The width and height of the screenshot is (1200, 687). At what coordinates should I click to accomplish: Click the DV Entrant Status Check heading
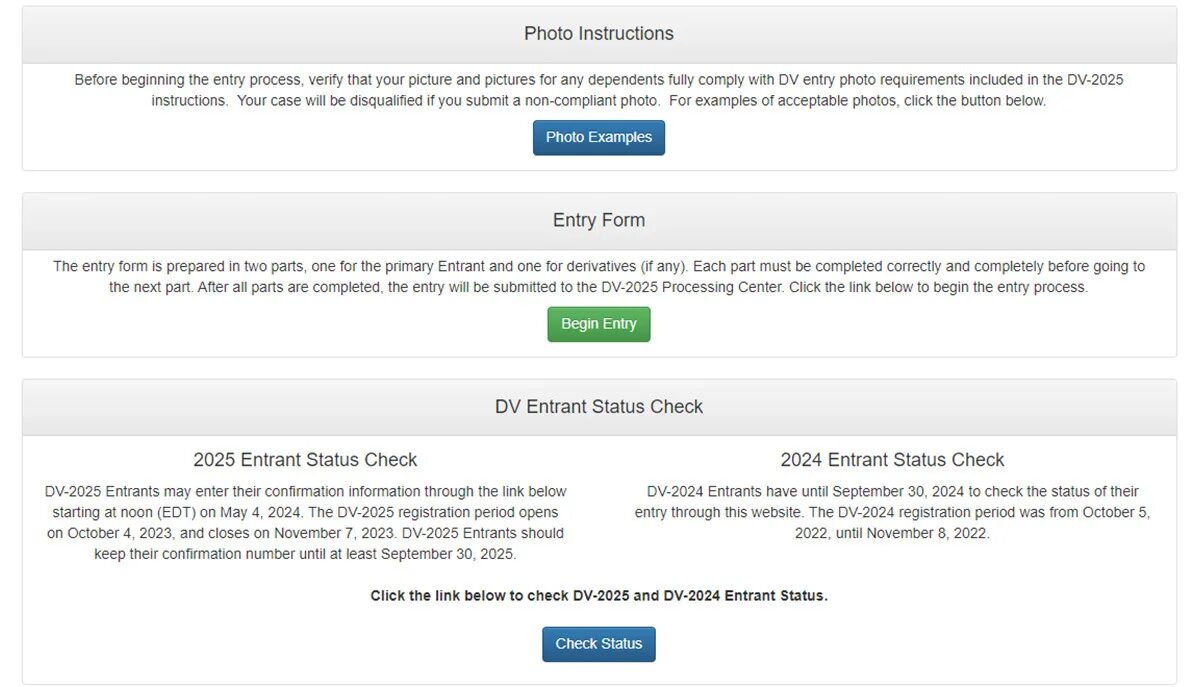click(x=598, y=407)
